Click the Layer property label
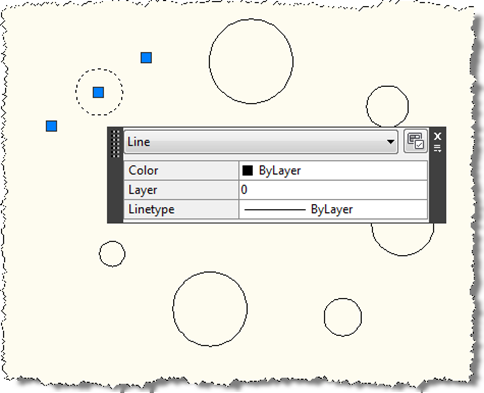 coord(143,190)
